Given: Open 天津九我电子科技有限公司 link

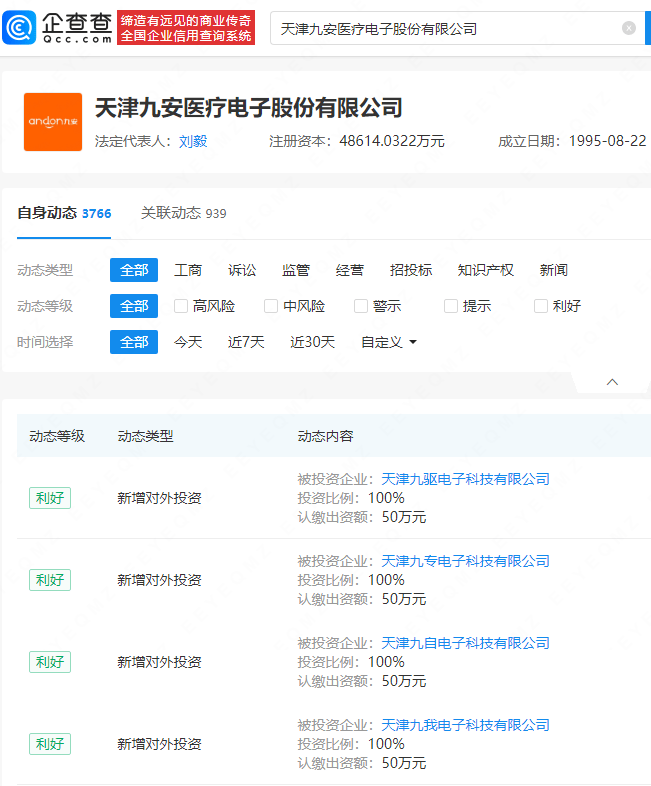Looking at the screenshot, I should click(x=466, y=725).
